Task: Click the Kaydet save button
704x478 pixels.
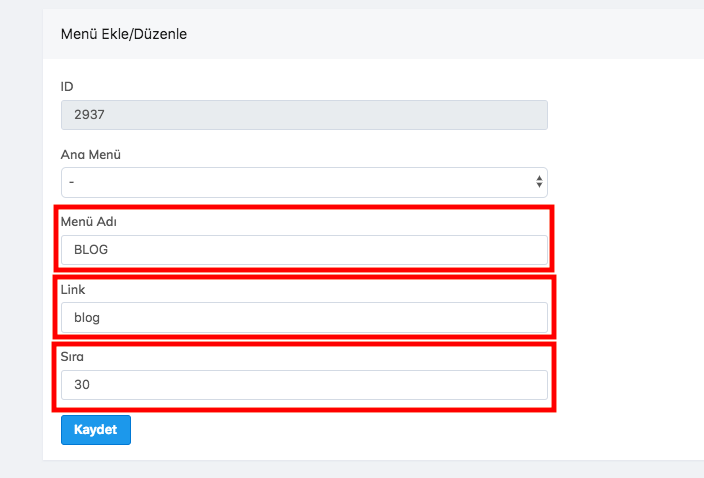Action: 95,430
